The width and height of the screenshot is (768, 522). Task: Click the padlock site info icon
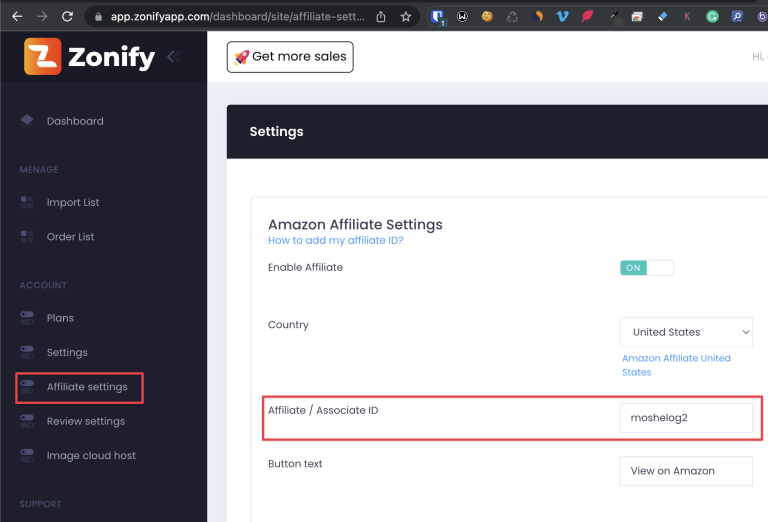point(98,17)
